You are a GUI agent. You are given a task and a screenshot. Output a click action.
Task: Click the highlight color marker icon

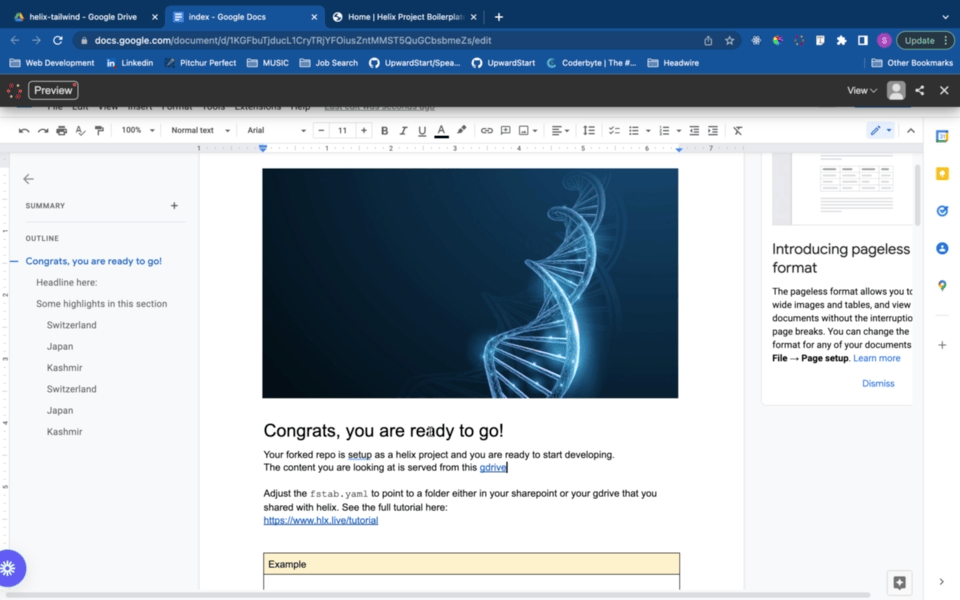461,131
